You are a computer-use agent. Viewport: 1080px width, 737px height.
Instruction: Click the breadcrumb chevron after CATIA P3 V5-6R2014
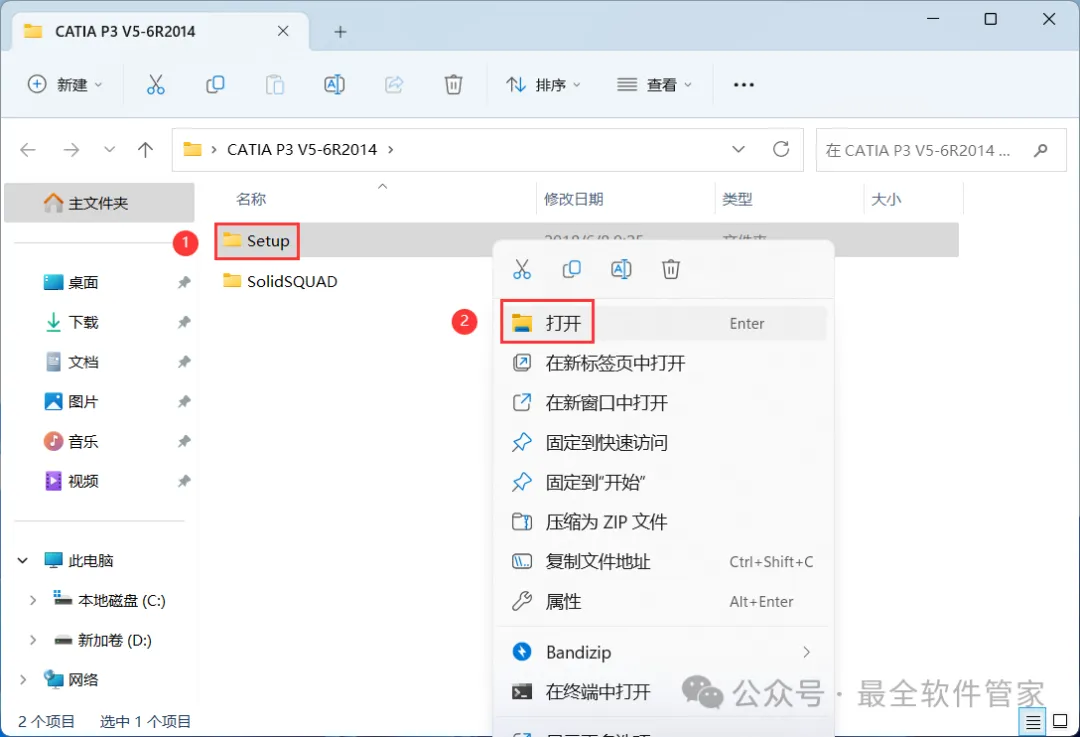pyautogui.click(x=391, y=149)
